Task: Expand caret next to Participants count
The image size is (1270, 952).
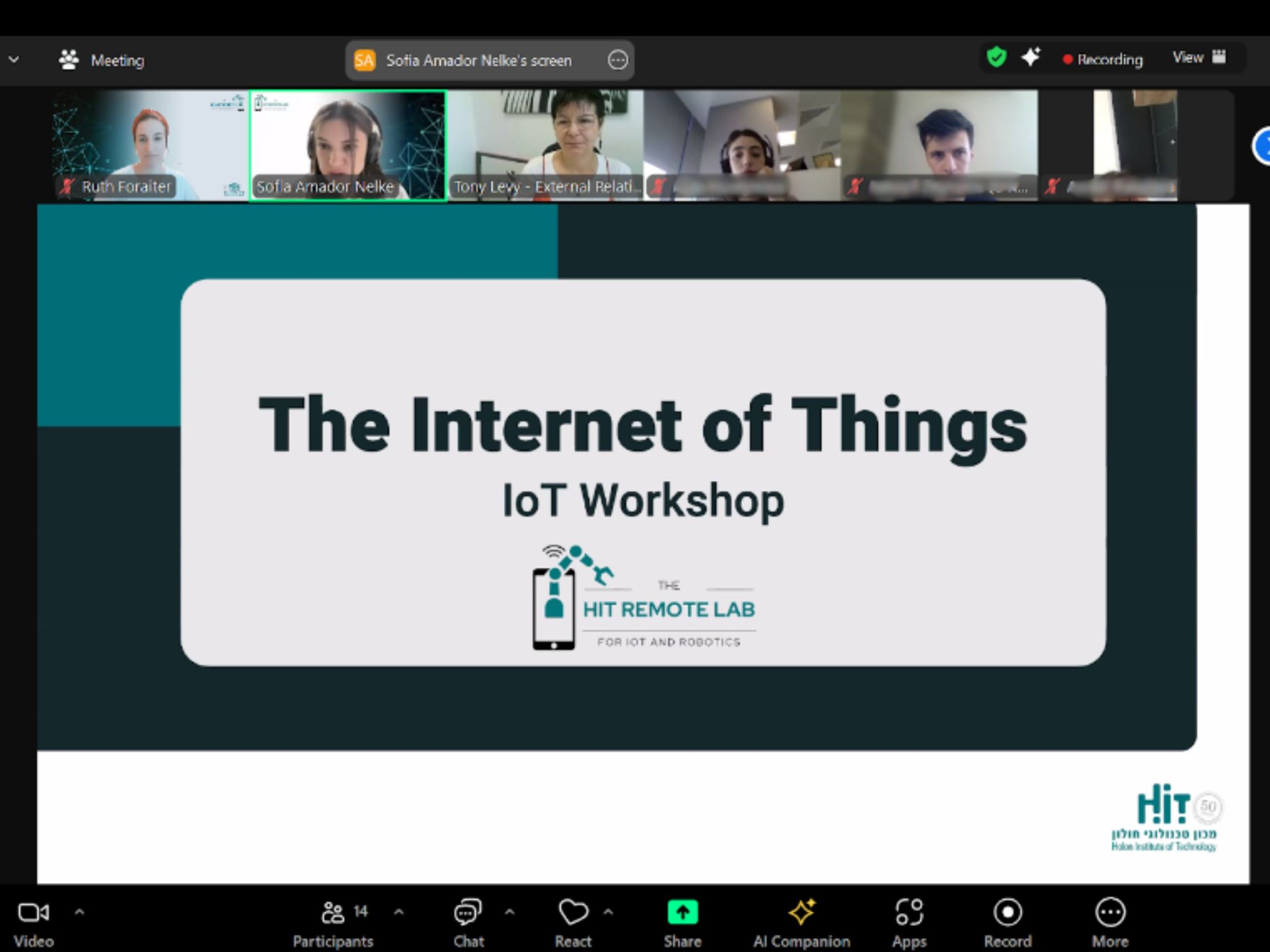Action: [x=399, y=912]
